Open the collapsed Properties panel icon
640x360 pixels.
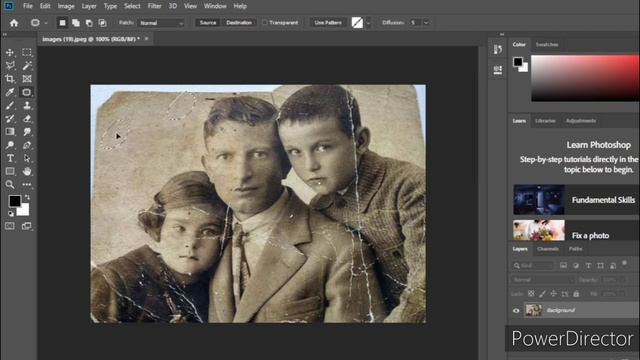point(498,70)
